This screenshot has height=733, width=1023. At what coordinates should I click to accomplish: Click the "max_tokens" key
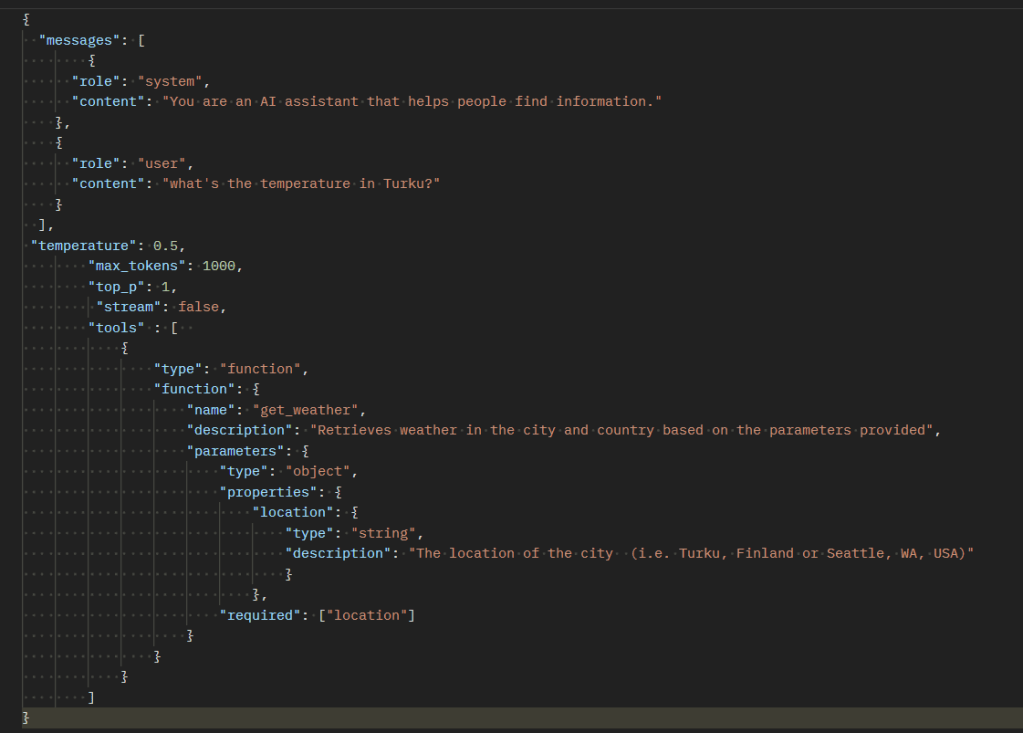[137, 266]
